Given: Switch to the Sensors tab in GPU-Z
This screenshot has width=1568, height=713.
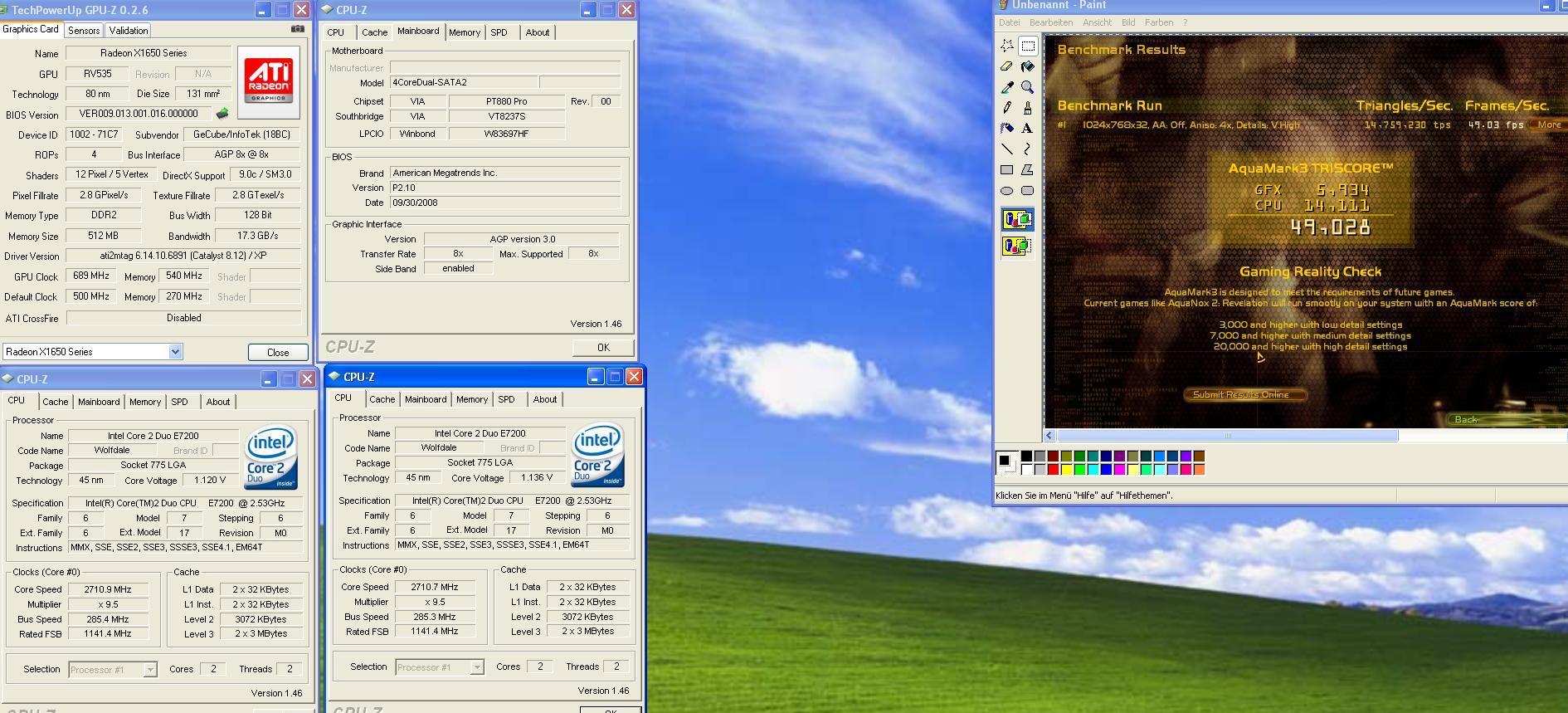Looking at the screenshot, I should tap(84, 31).
